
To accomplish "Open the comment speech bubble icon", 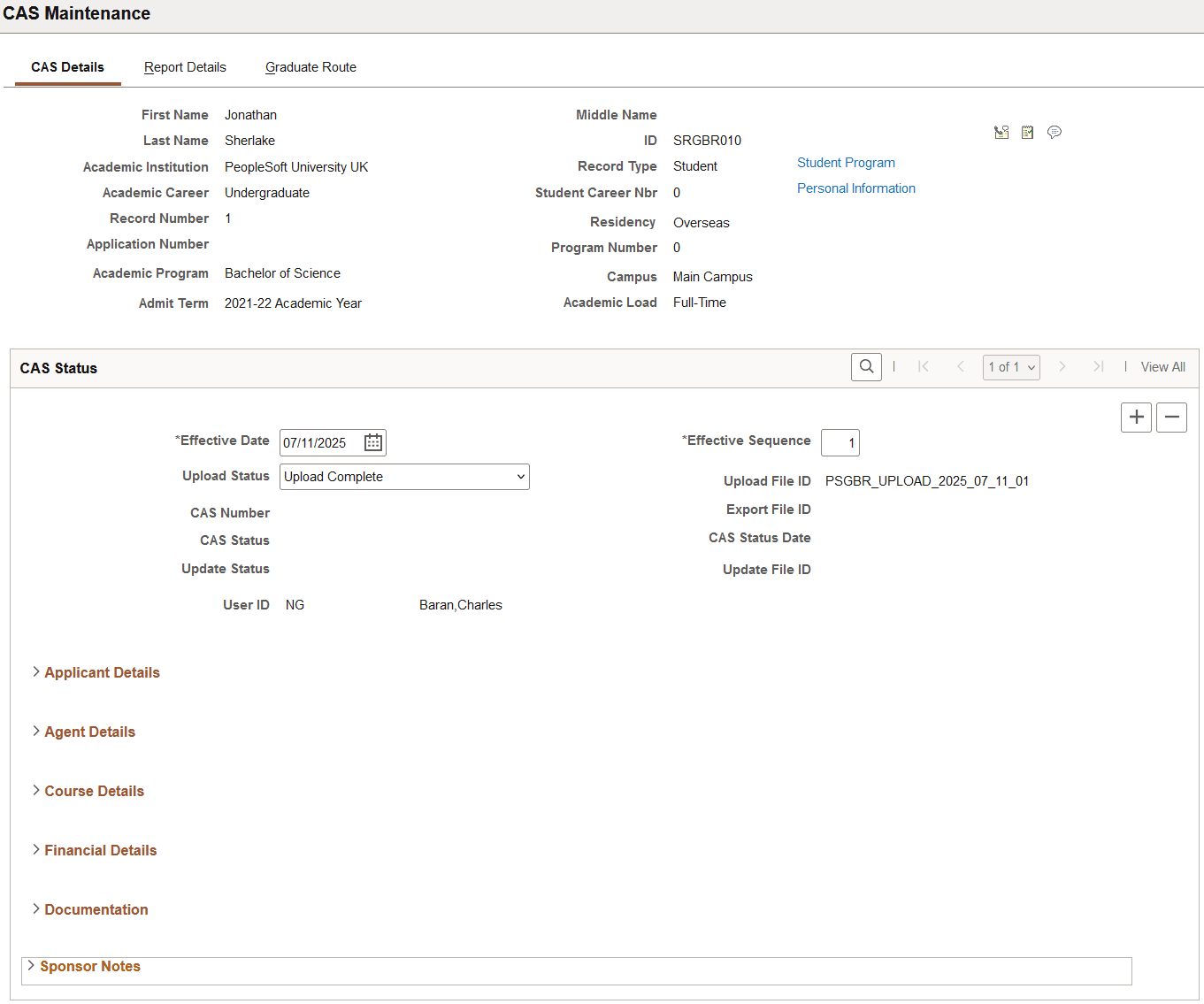I will click(x=1054, y=133).
